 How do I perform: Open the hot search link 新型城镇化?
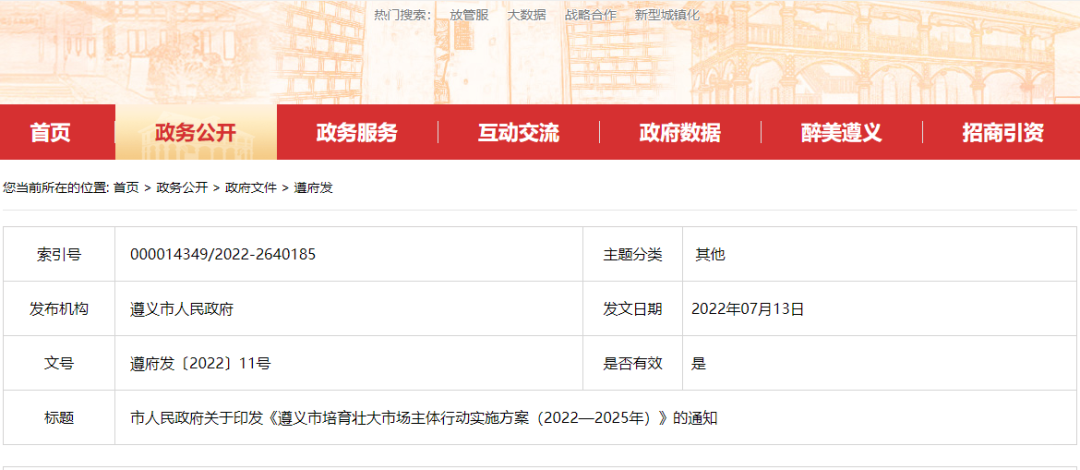click(667, 15)
